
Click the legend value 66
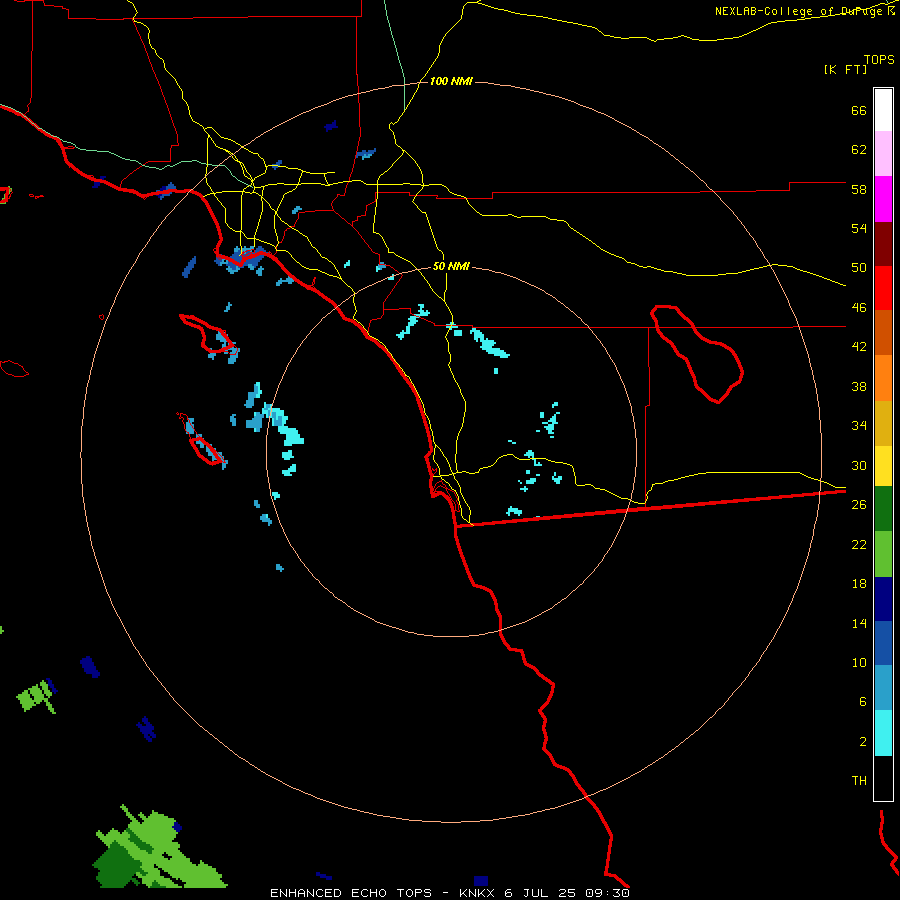click(x=859, y=110)
